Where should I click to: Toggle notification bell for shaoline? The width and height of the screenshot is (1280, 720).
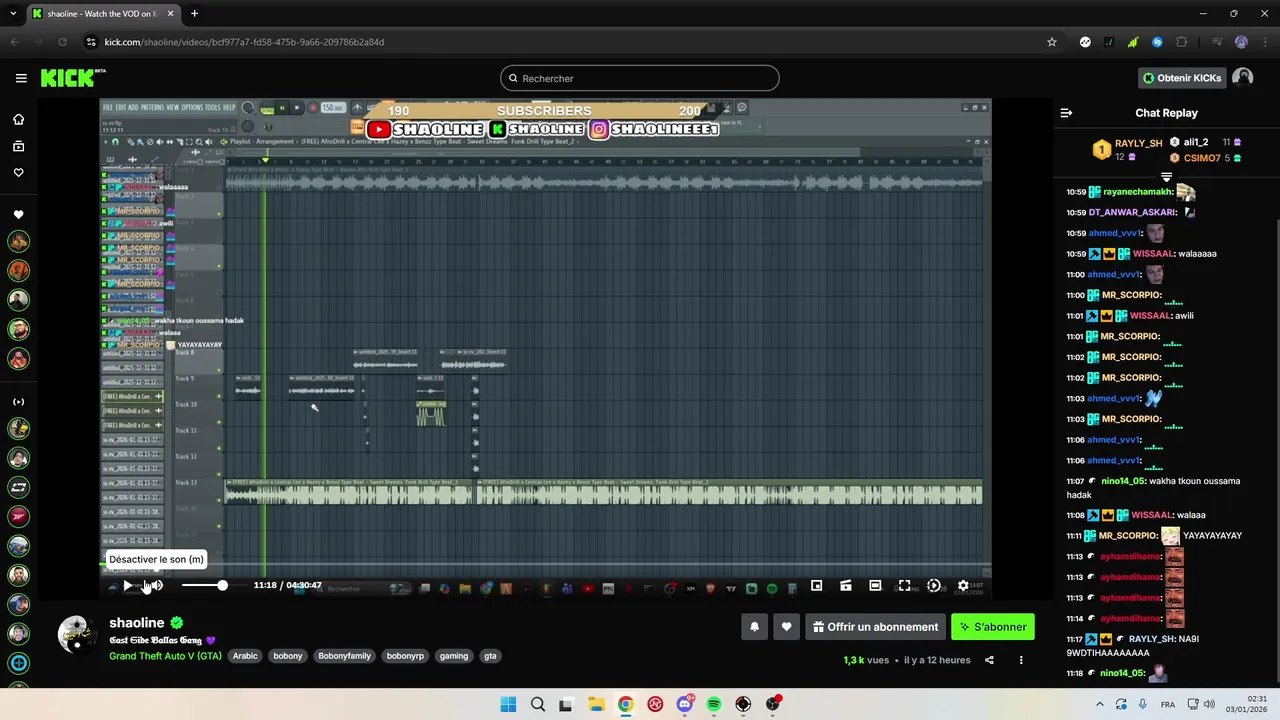(755, 627)
